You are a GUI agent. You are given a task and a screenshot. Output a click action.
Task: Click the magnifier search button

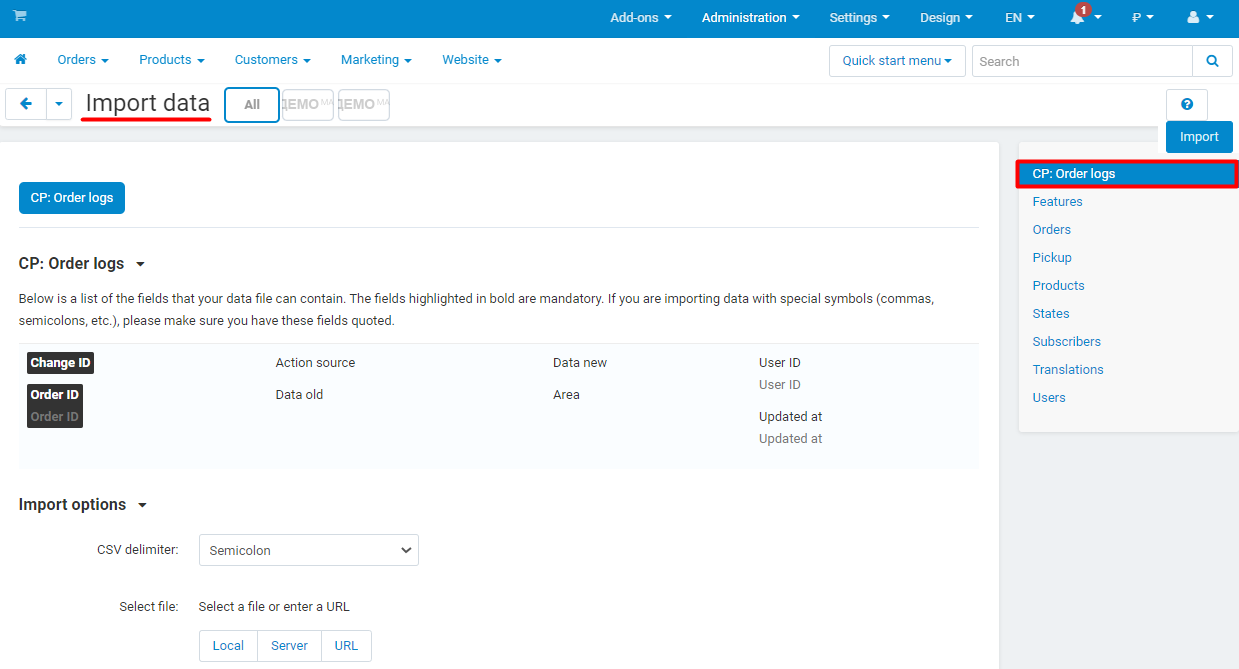(1213, 61)
